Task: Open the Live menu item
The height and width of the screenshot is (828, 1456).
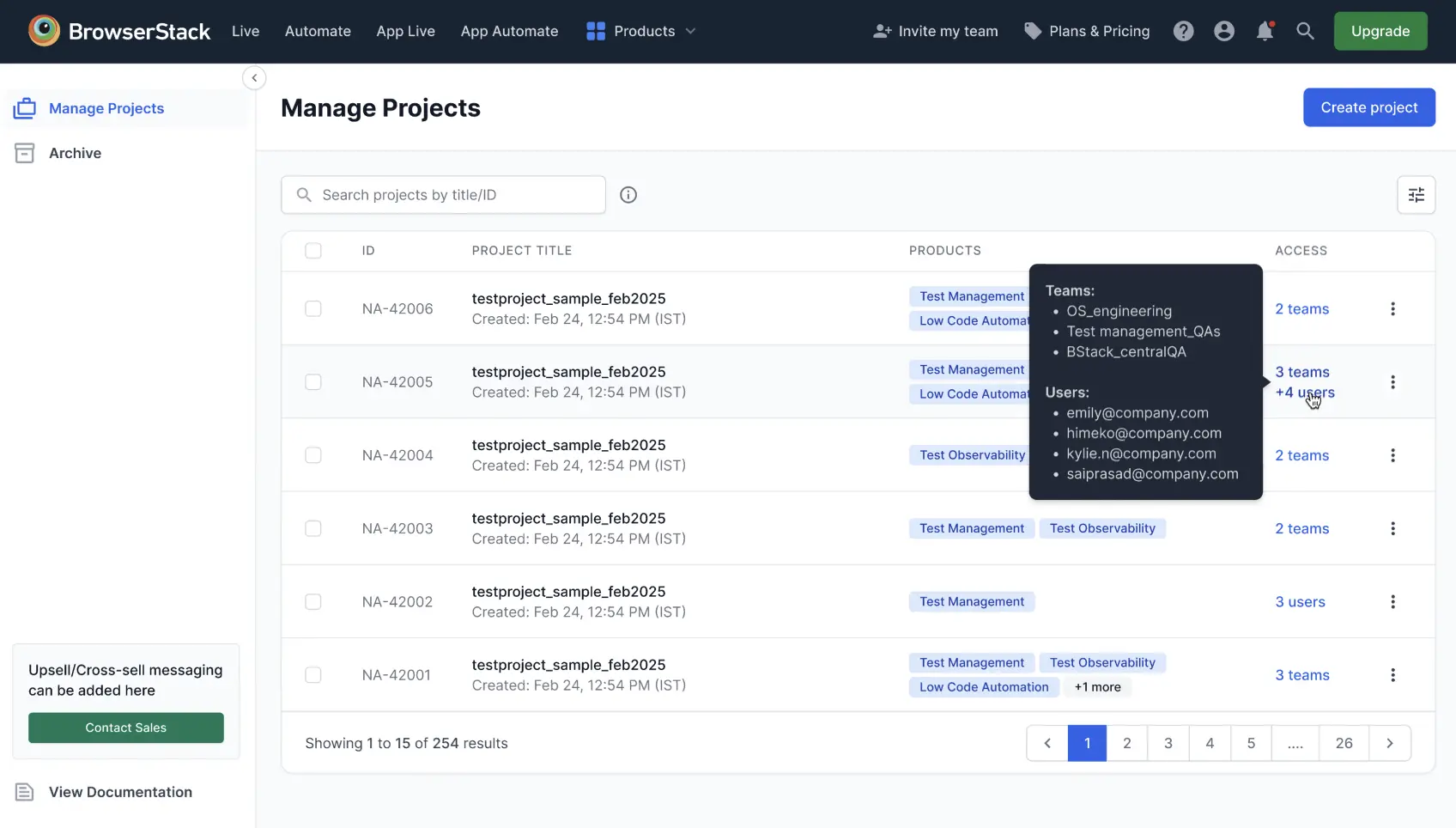Action: (x=246, y=31)
